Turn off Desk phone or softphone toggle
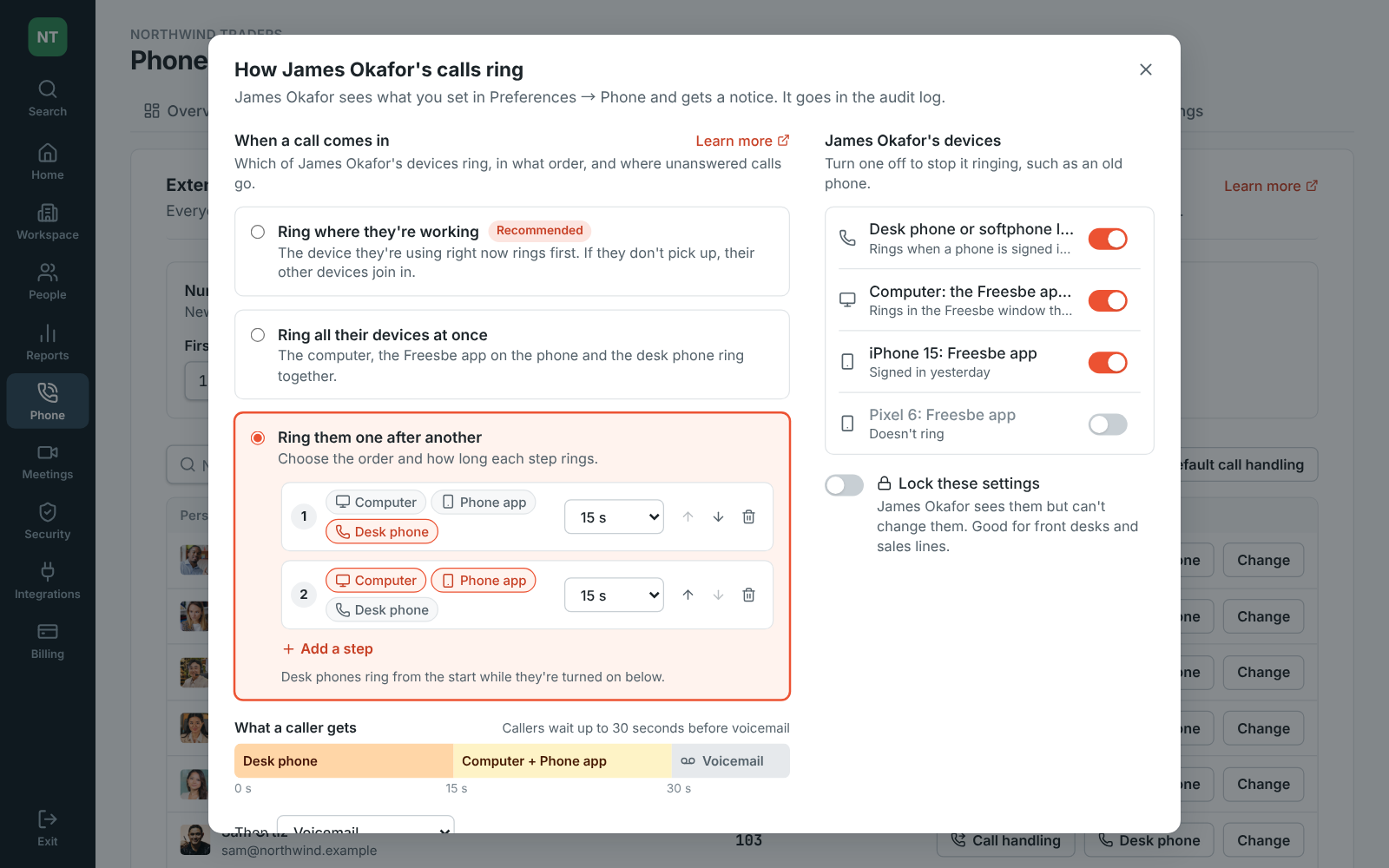The height and width of the screenshot is (868, 1389). click(x=1108, y=239)
